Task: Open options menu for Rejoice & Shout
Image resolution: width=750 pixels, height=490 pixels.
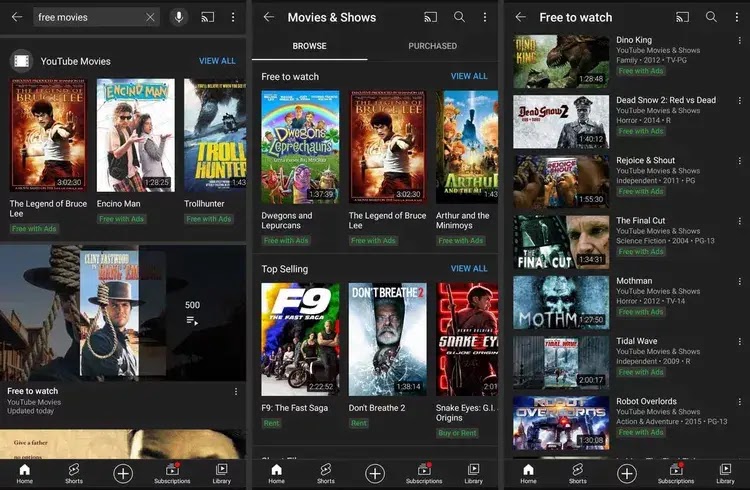Action: coord(739,161)
